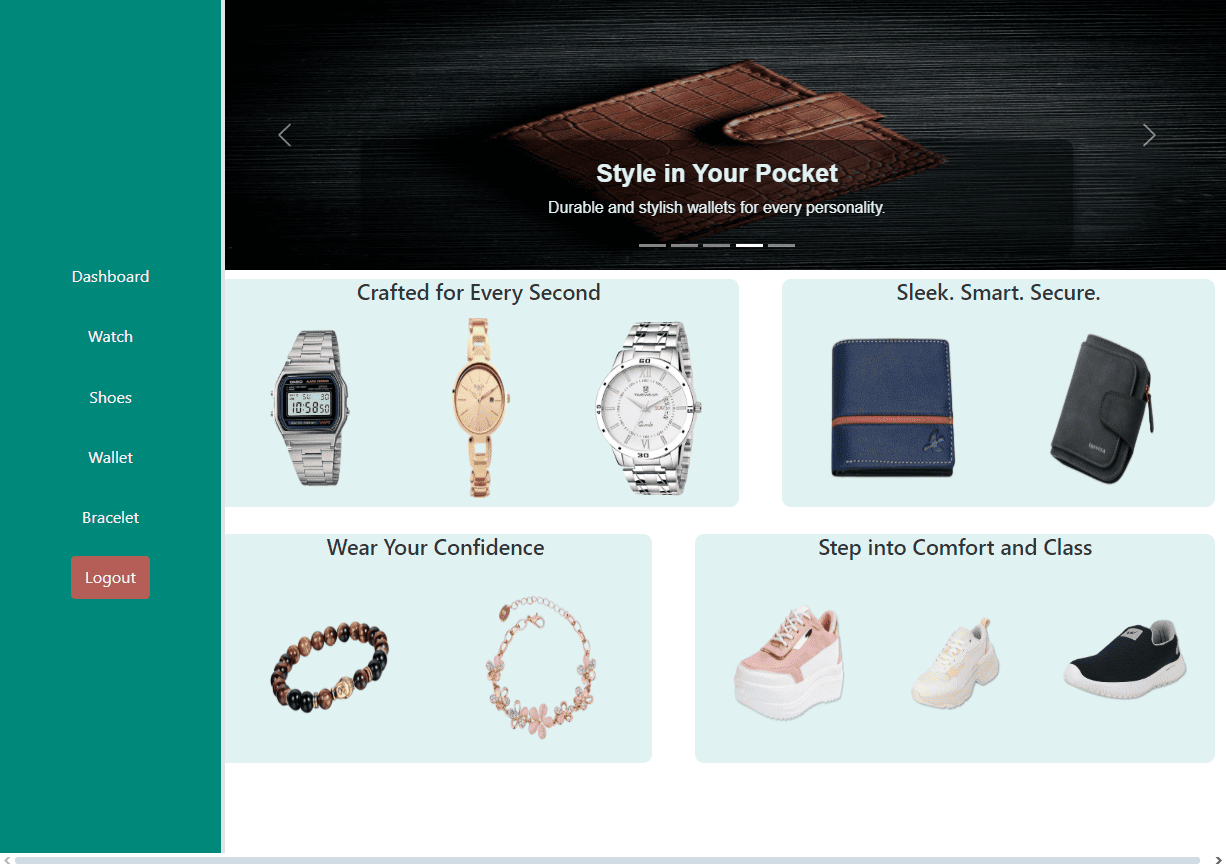The width and height of the screenshot is (1226, 868).
Task: Jump to the last carousel indicator
Action: click(x=781, y=245)
